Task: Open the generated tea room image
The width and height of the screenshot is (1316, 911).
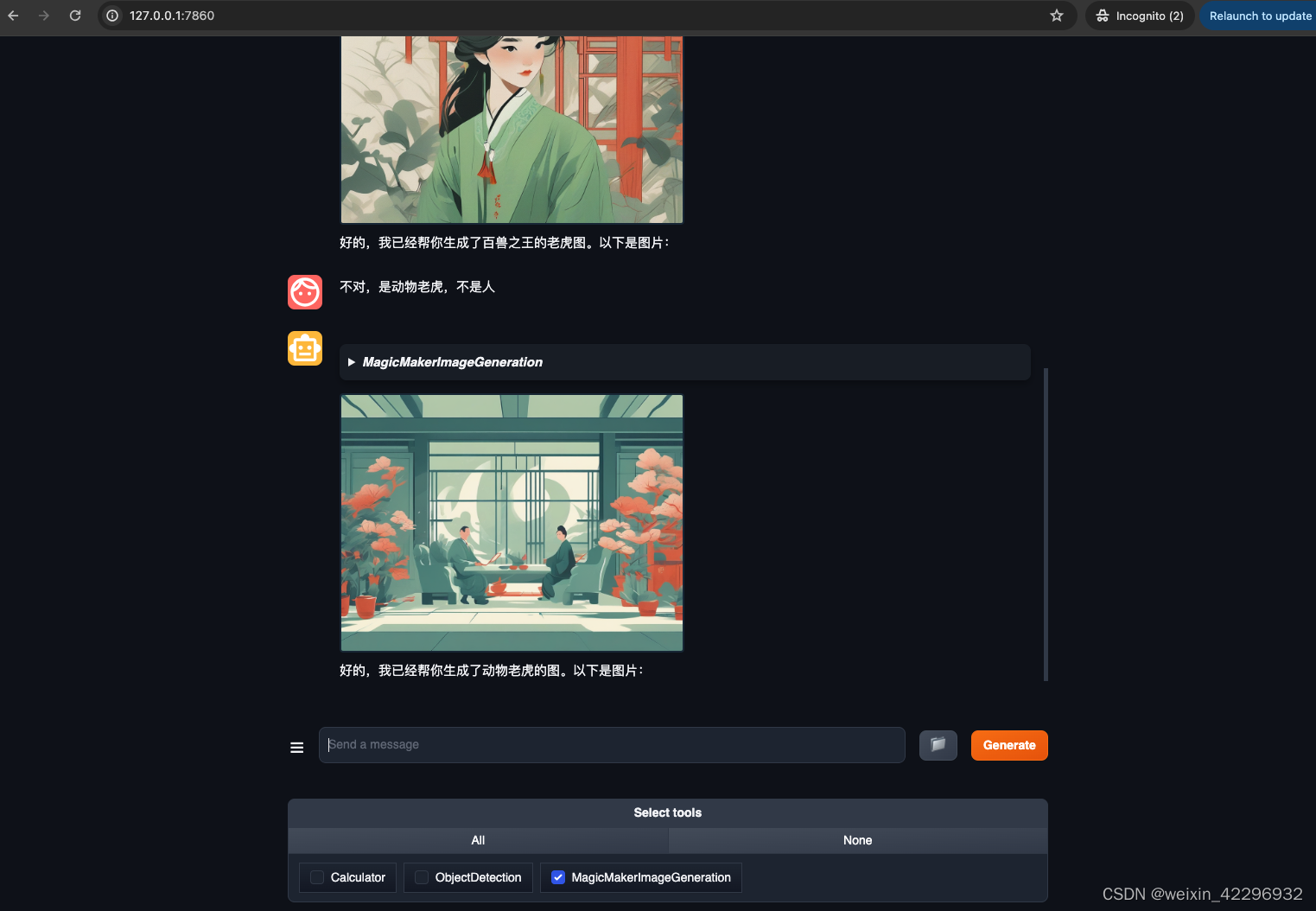Action: tap(512, 523)
